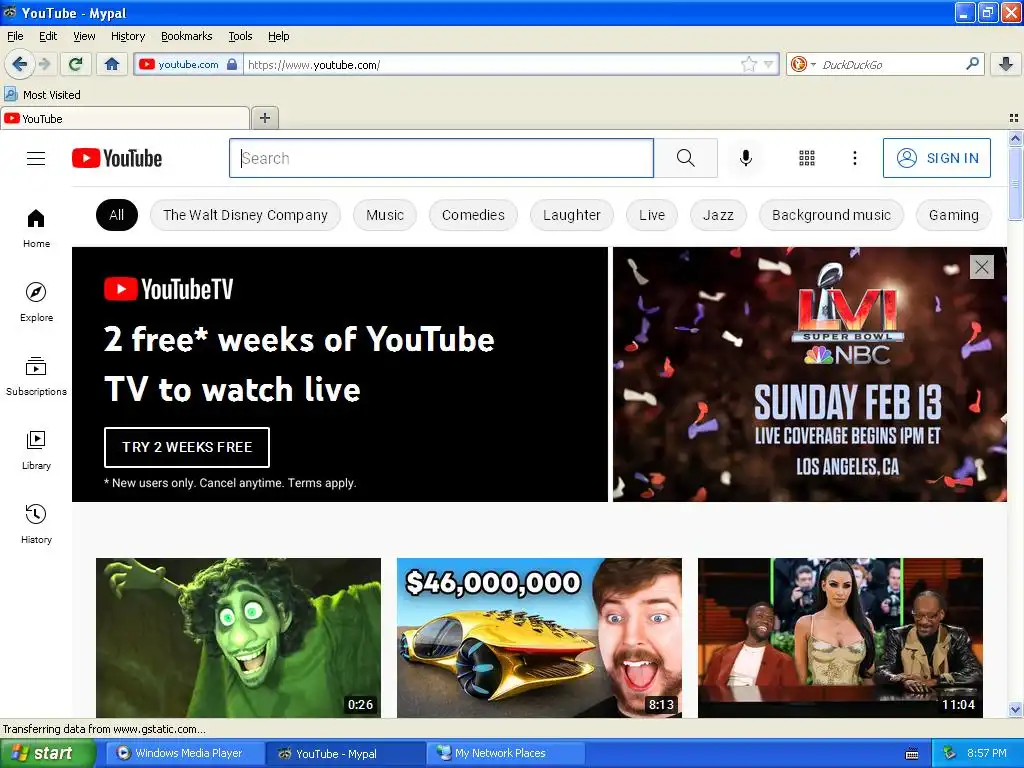
Task: Reload the current page
Action: tap(76, 64)
